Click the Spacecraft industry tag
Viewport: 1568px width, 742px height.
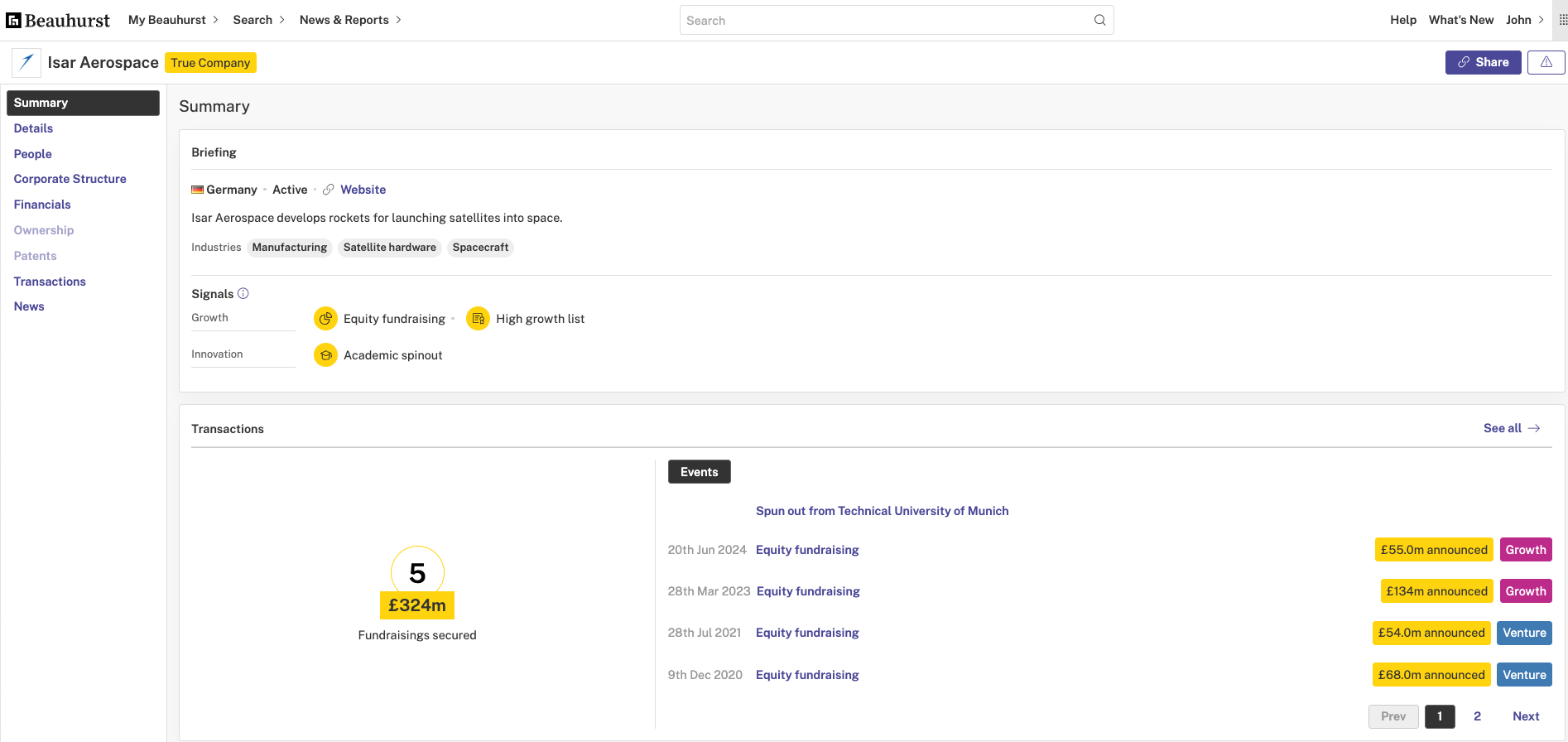point(480,248)
